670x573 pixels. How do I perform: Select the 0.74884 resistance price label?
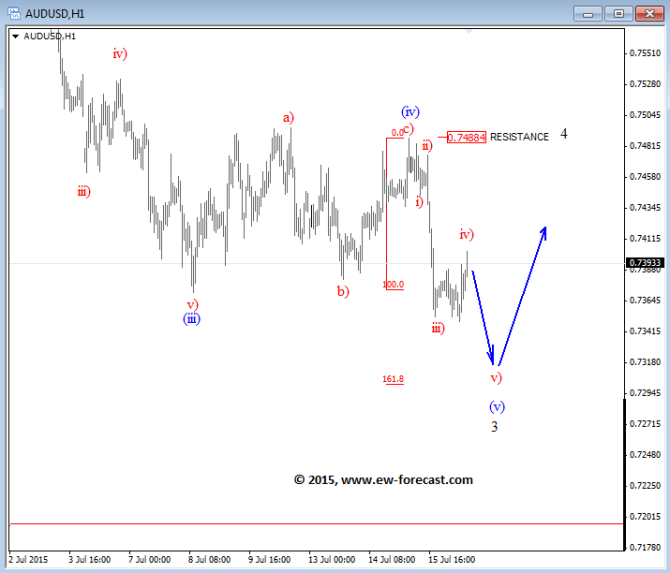click(x=466, y=137)
